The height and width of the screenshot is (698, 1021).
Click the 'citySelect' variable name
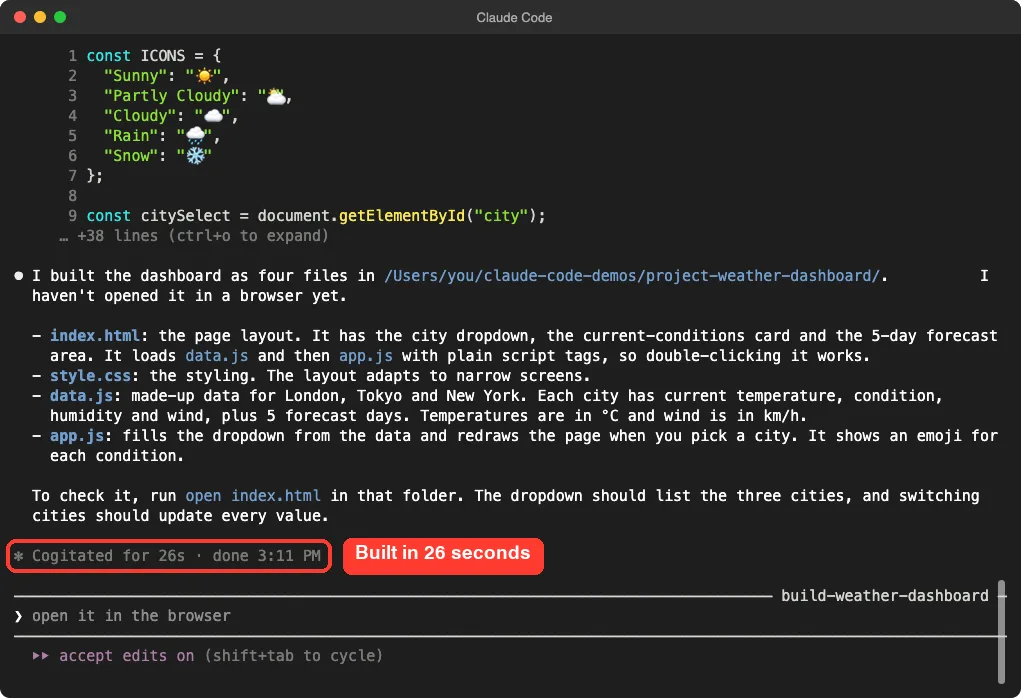click(x=185, y=216)
